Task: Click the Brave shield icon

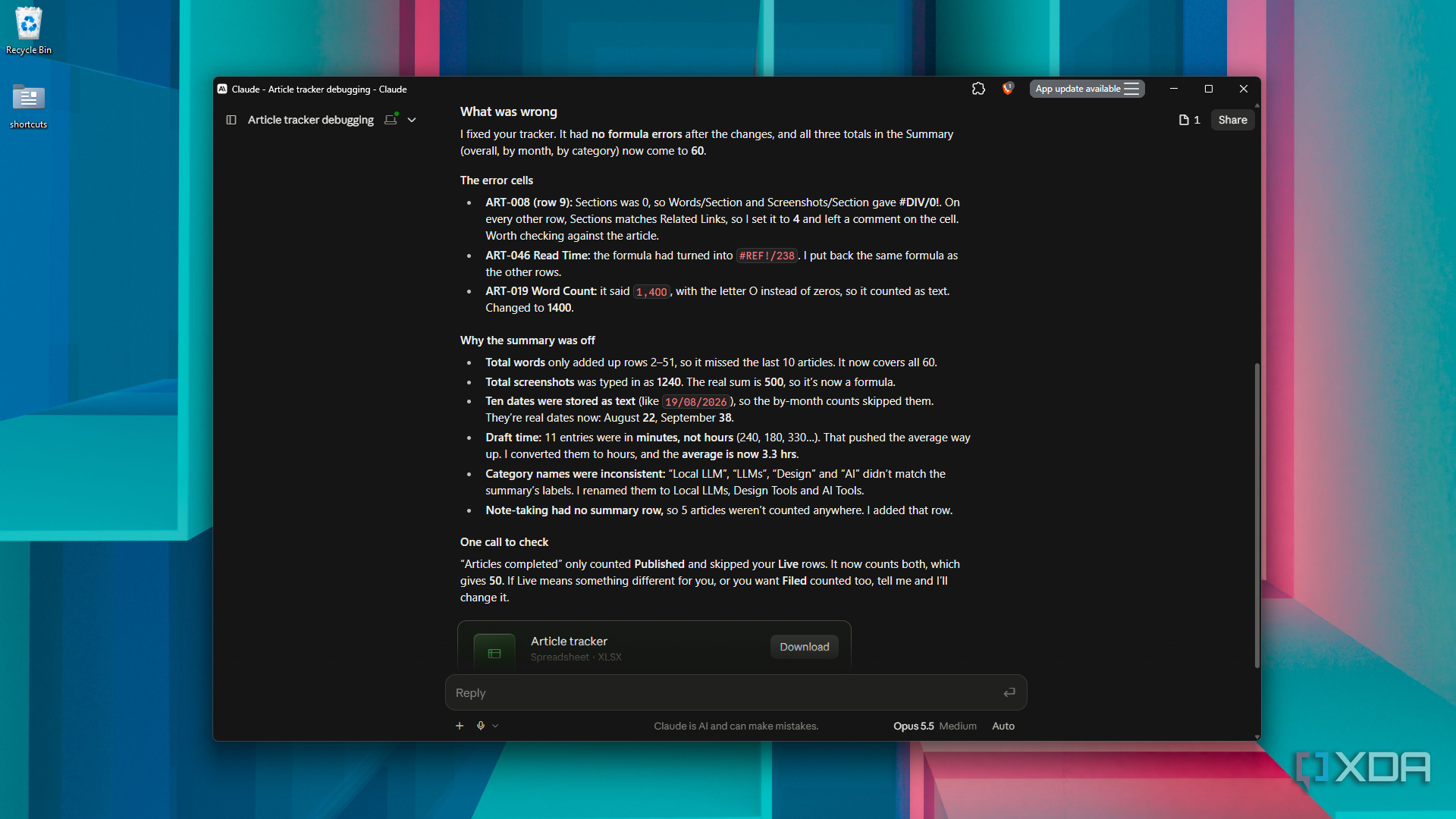Action: point(1008,89)
